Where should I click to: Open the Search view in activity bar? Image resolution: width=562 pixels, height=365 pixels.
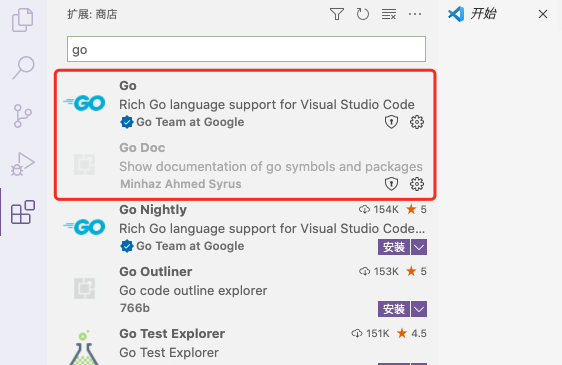click(23, 67)
